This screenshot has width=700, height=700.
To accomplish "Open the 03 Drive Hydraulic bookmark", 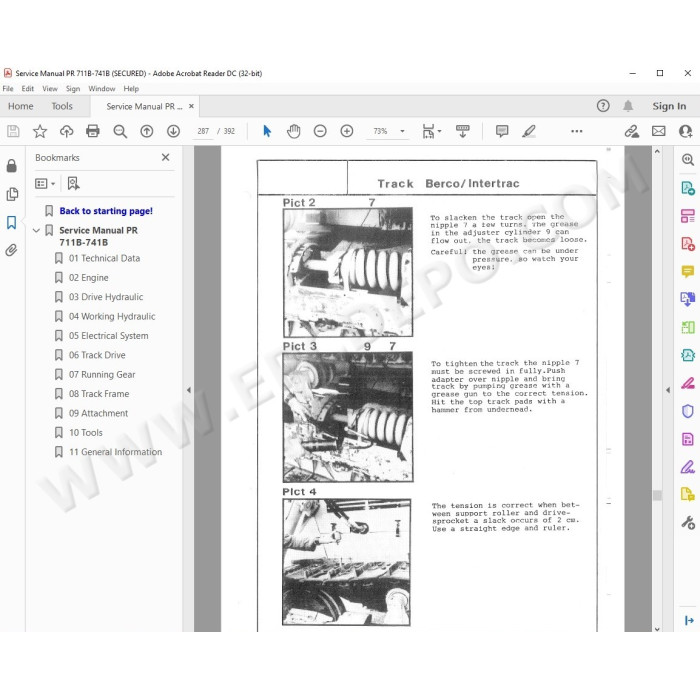I will click(x=106, y=297).
